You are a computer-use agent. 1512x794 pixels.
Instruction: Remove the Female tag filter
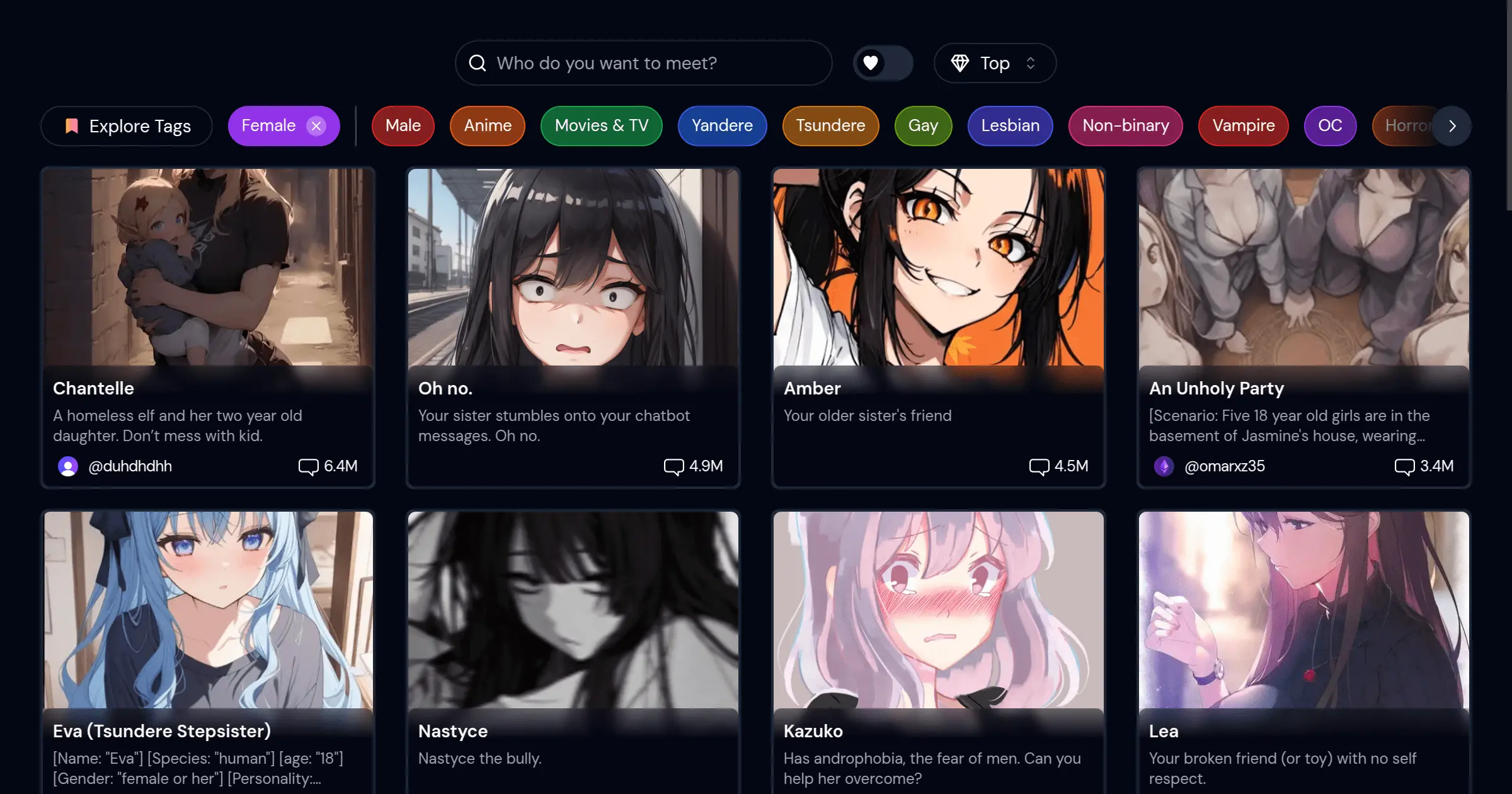click(316, 126)
